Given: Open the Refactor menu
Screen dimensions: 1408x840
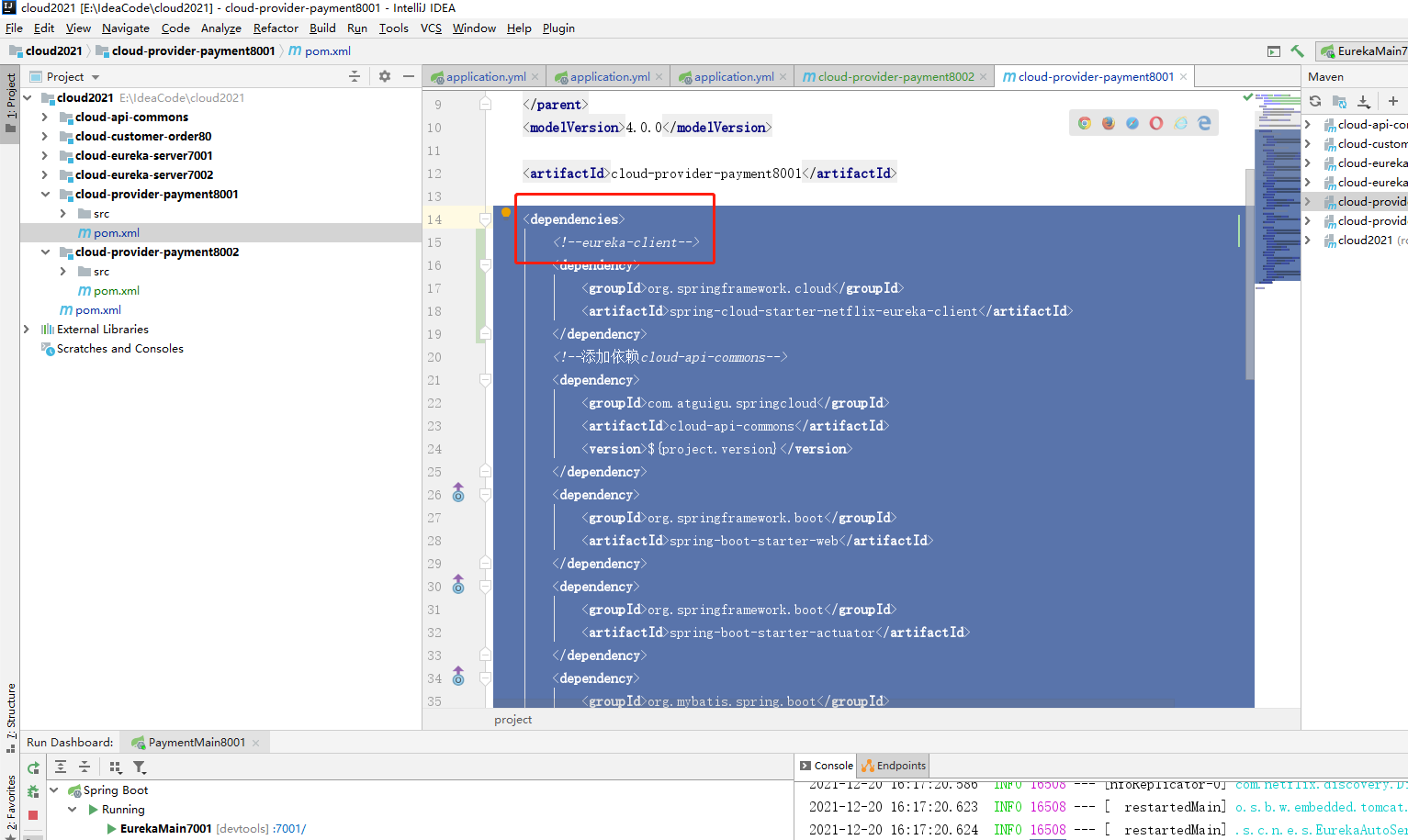Looking at the screenshot, I should [276, 28].
